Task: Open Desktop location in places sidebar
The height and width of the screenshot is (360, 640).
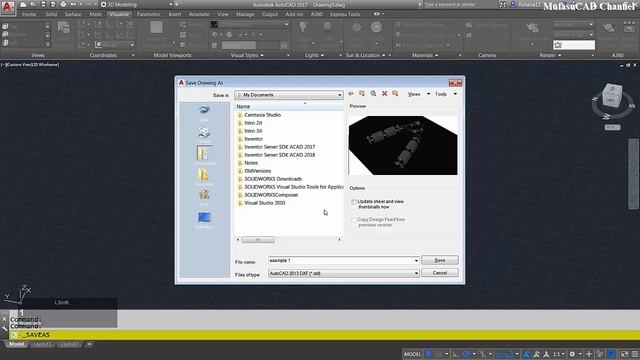Action: (204, 220)
